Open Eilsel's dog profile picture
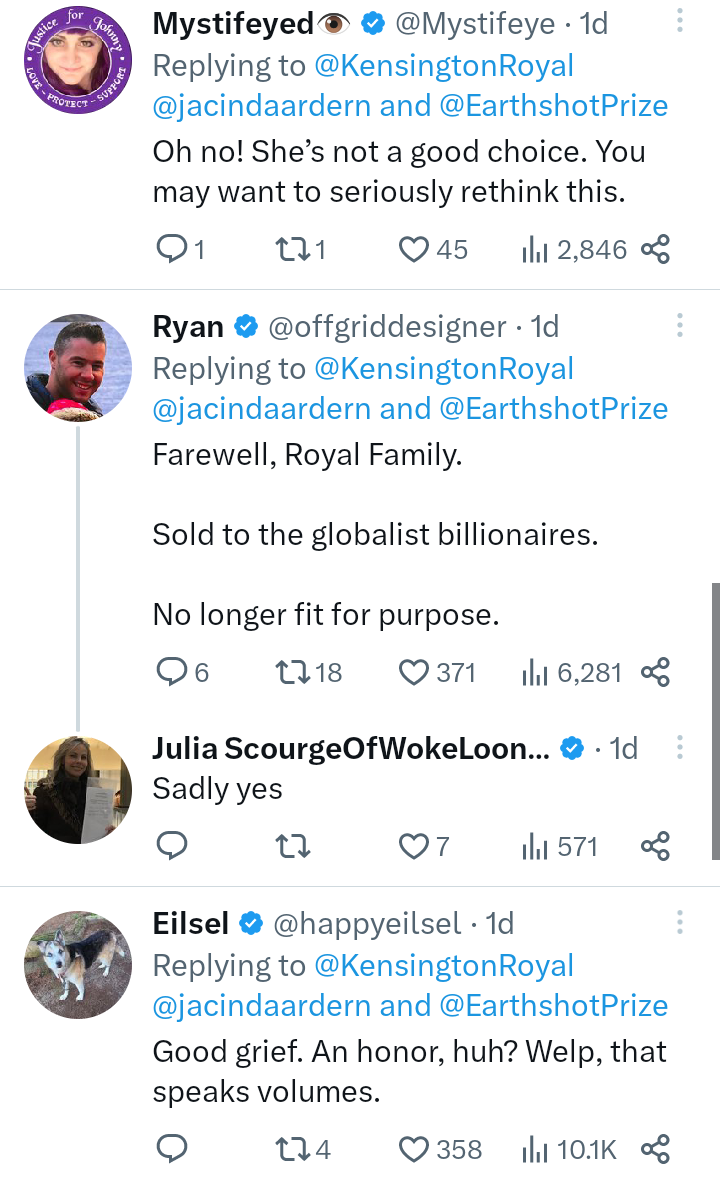Image resolution: width=720 pixels, height=1177 pixels. pos(78,963)
